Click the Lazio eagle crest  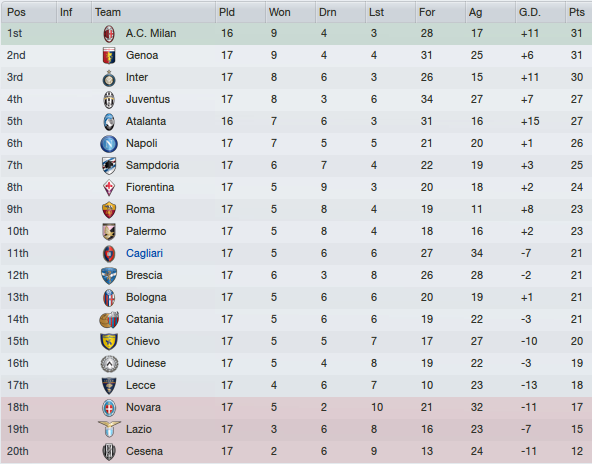(109, 429)
